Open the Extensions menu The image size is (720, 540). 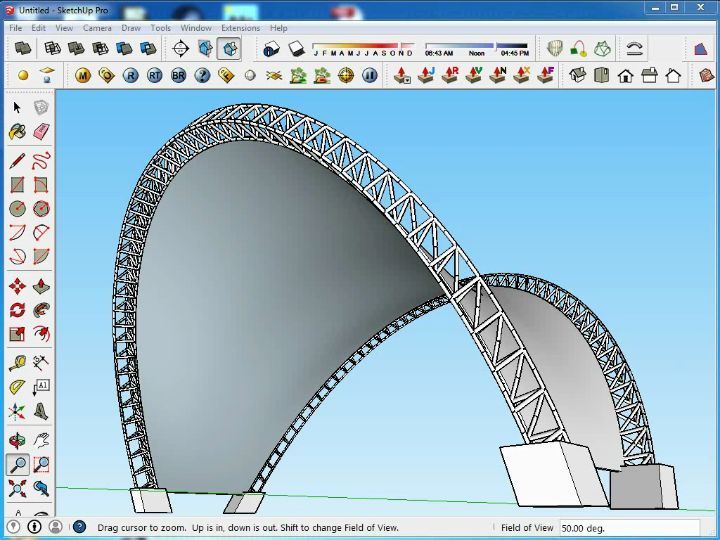pyautogui.click(x=241, y=28)
